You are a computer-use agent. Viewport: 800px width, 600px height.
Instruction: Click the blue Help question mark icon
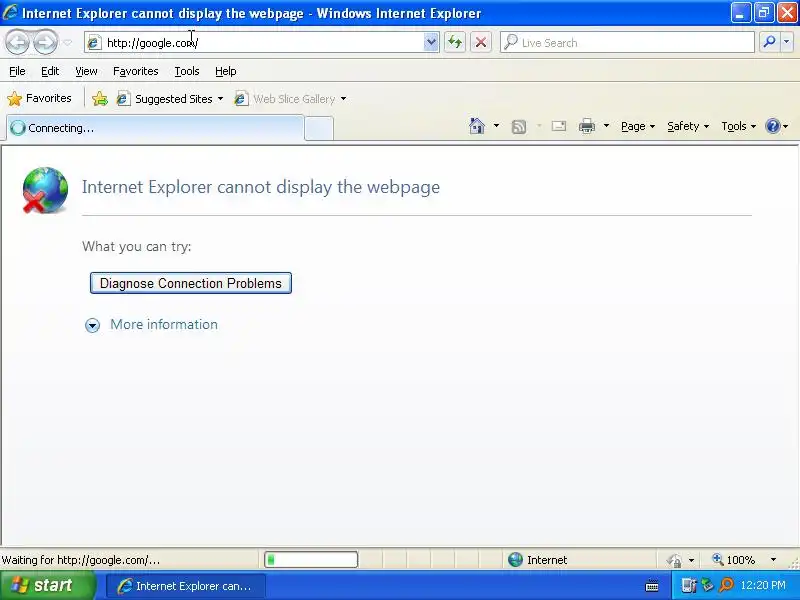(x=773, y=126)
